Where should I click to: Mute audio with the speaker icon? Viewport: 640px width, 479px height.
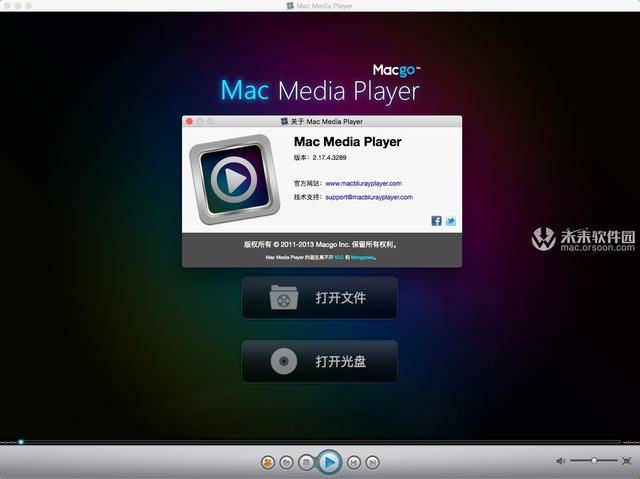tap(561, 461)
